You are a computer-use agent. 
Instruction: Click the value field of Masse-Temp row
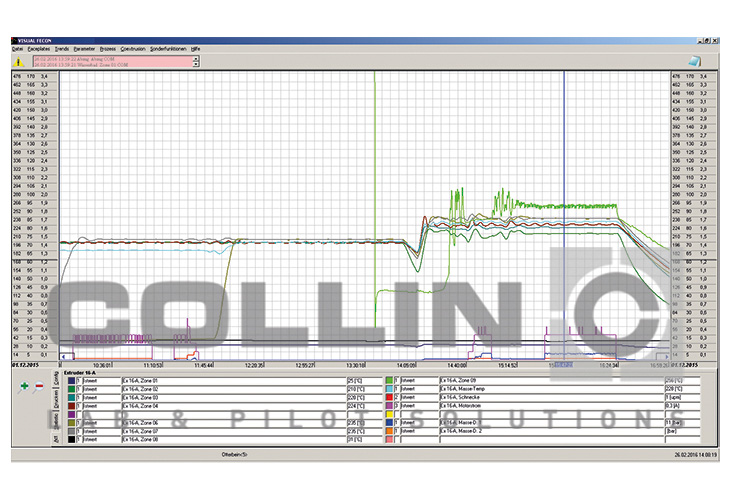pyautogui.click(x=682, y=389)
